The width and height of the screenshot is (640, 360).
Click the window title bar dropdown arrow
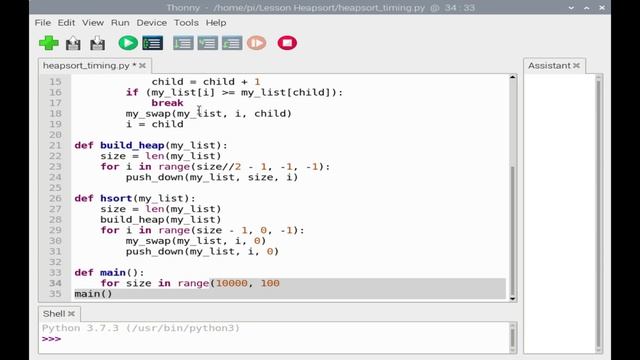(x=571, y=7)
